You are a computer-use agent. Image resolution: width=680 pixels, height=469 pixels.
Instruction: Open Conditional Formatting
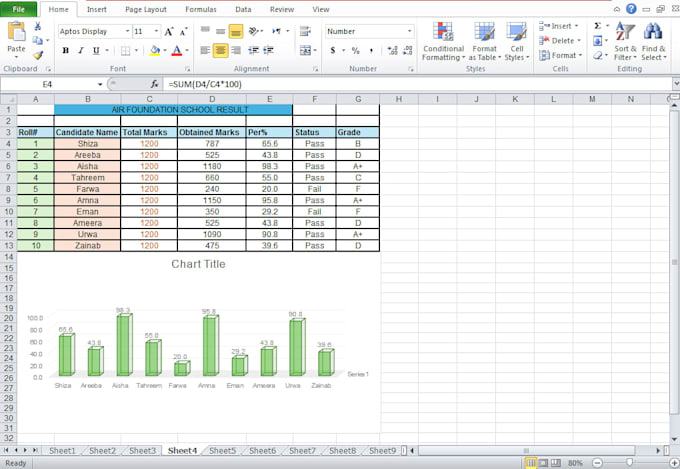443,41
